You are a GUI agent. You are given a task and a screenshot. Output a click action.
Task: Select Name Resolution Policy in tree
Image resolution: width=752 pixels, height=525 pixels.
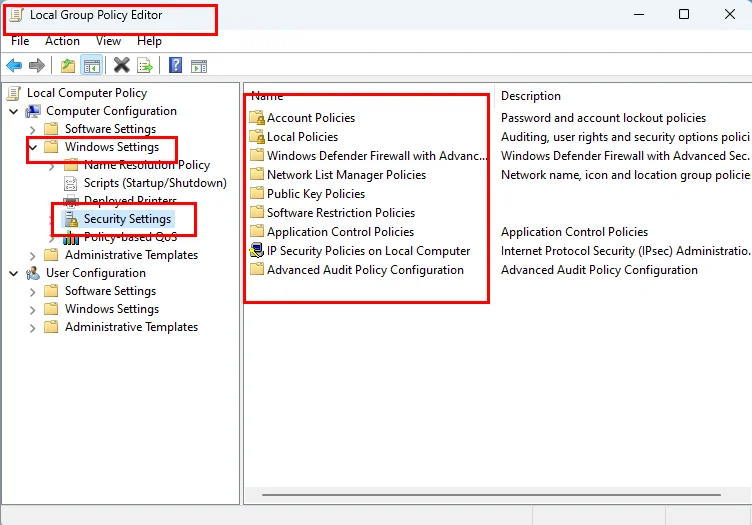(x=147, y=165)
